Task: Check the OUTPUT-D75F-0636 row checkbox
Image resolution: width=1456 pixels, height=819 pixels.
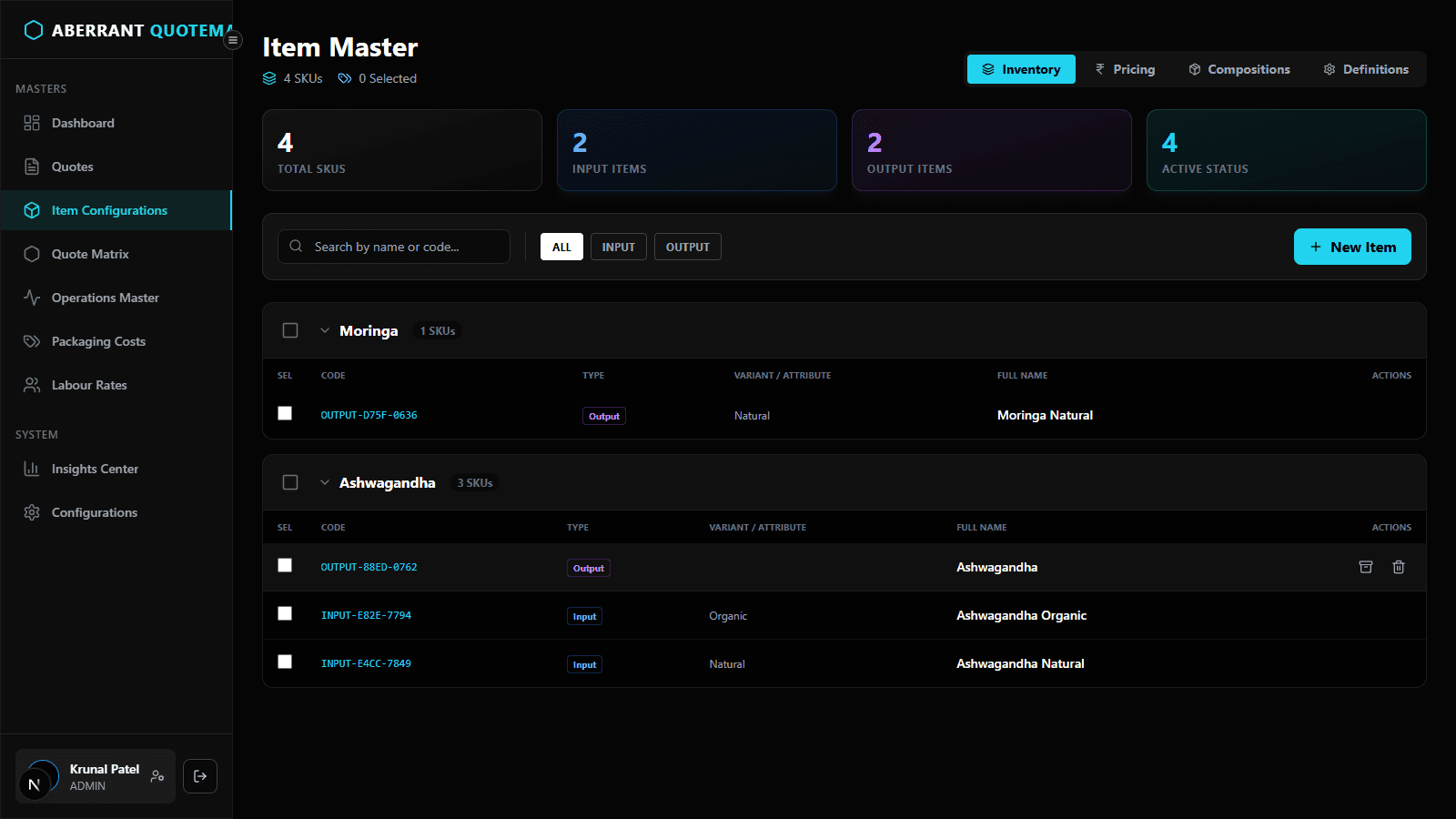Action: click(x=285, y=413)
